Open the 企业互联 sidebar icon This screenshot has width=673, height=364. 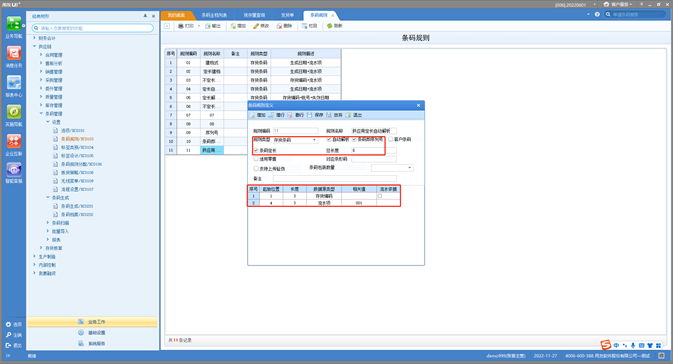coord(14,141)
